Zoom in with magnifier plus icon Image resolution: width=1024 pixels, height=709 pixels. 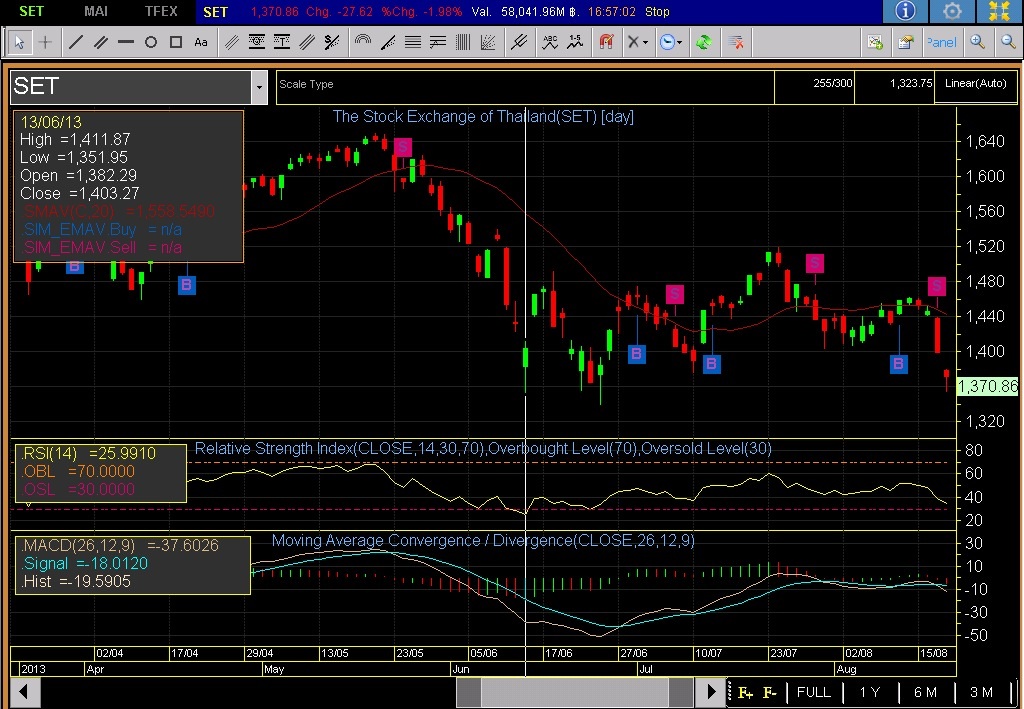978,42
